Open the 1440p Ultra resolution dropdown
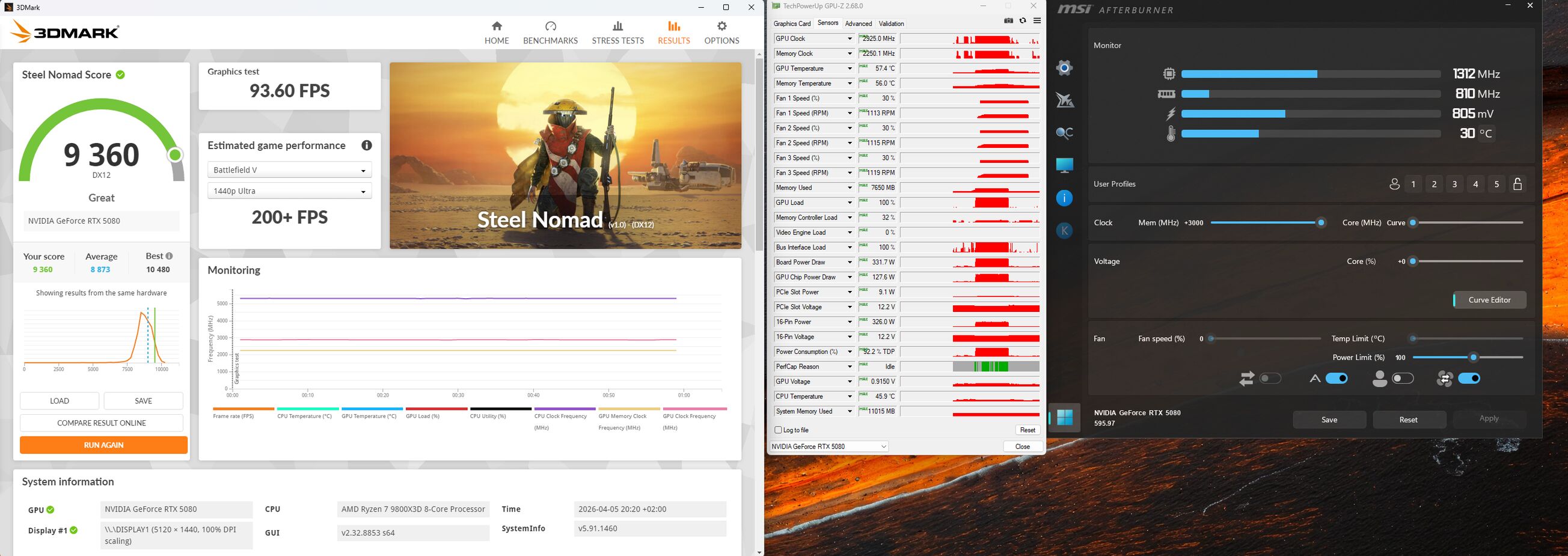Viewport: 1568px width, 556px height. pyautogui.click(x=289, y=191)
